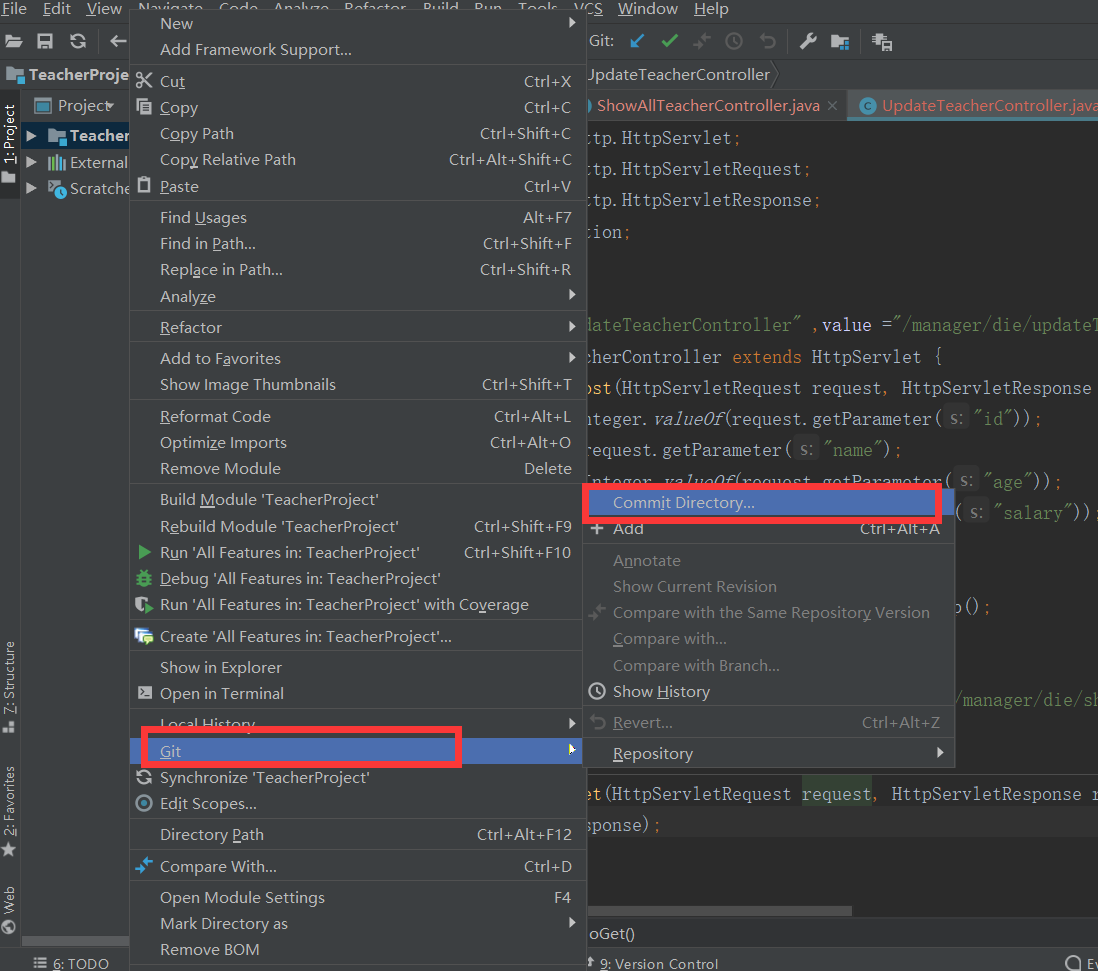Click the Synchronize icon in main toolbar
1098x971 pixels.
pos(78,41)
